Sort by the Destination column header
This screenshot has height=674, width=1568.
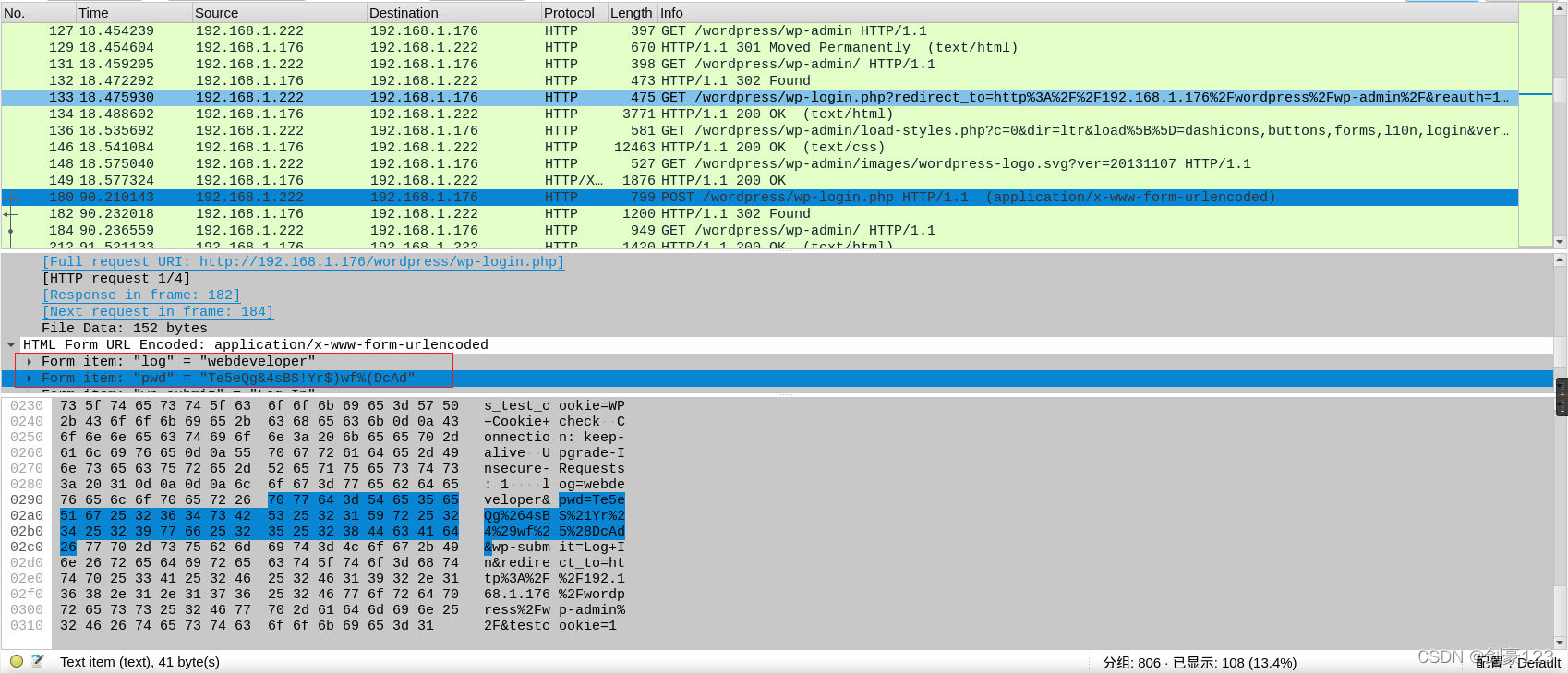click(453, 13)
